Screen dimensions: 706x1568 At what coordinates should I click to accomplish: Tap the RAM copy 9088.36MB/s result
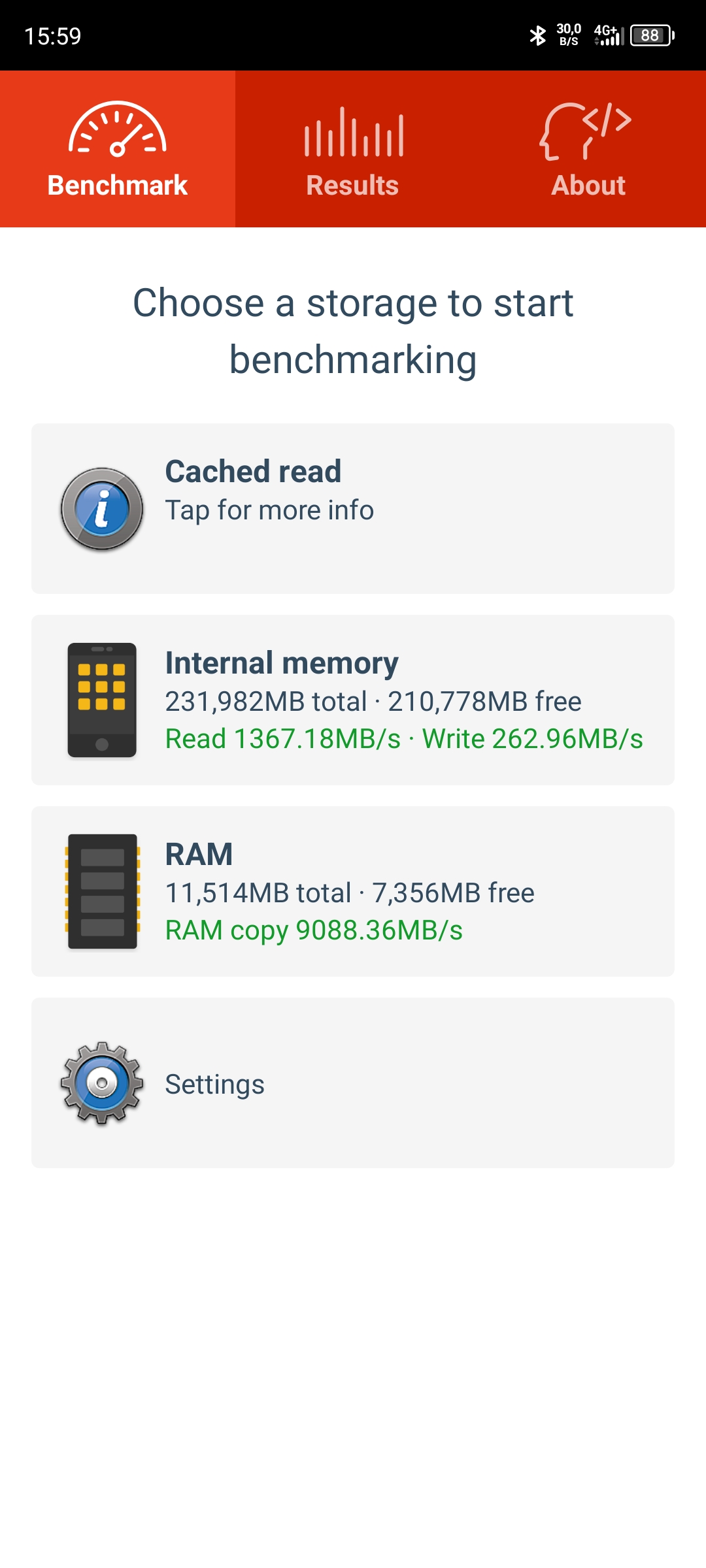point(314,930)
